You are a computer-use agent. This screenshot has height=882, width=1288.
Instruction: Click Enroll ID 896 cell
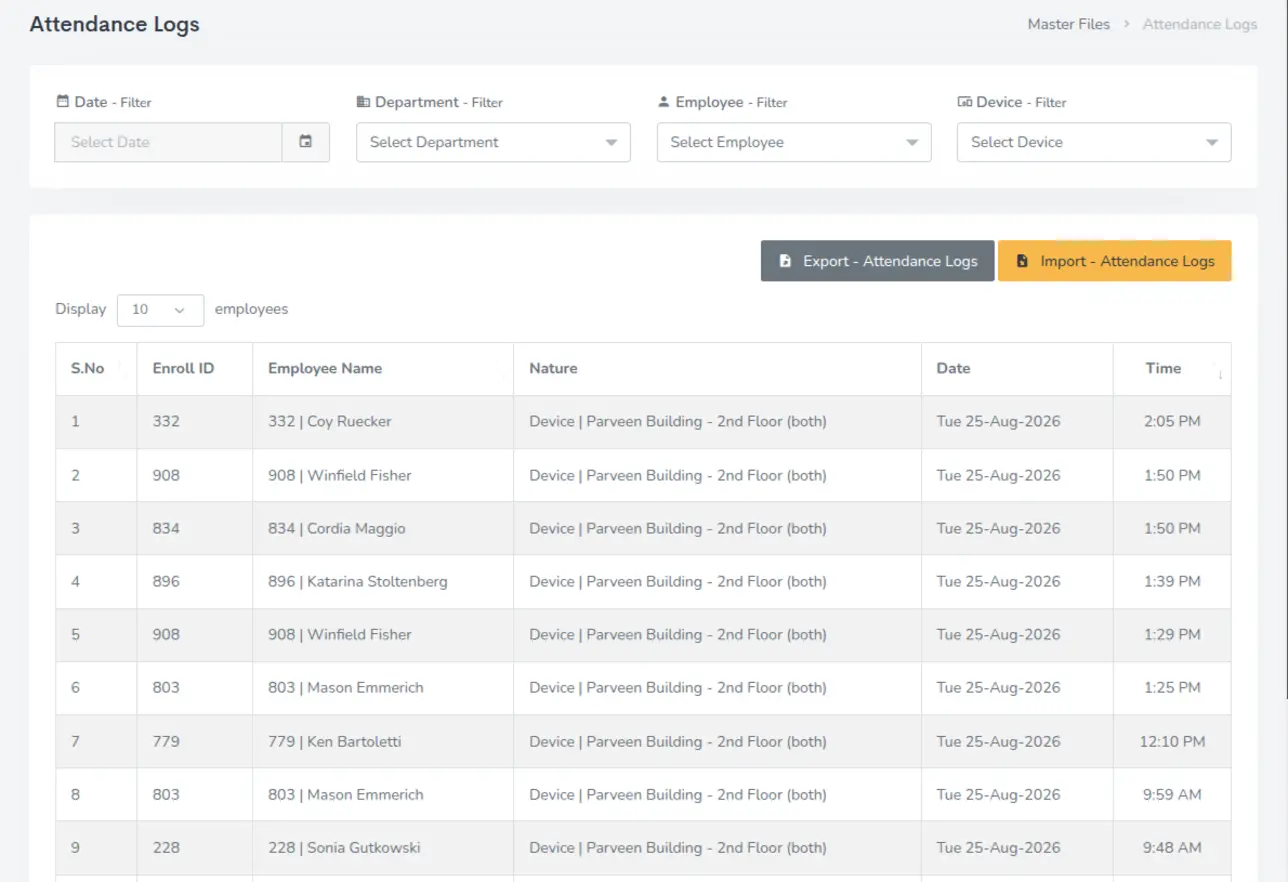[195, 581]
